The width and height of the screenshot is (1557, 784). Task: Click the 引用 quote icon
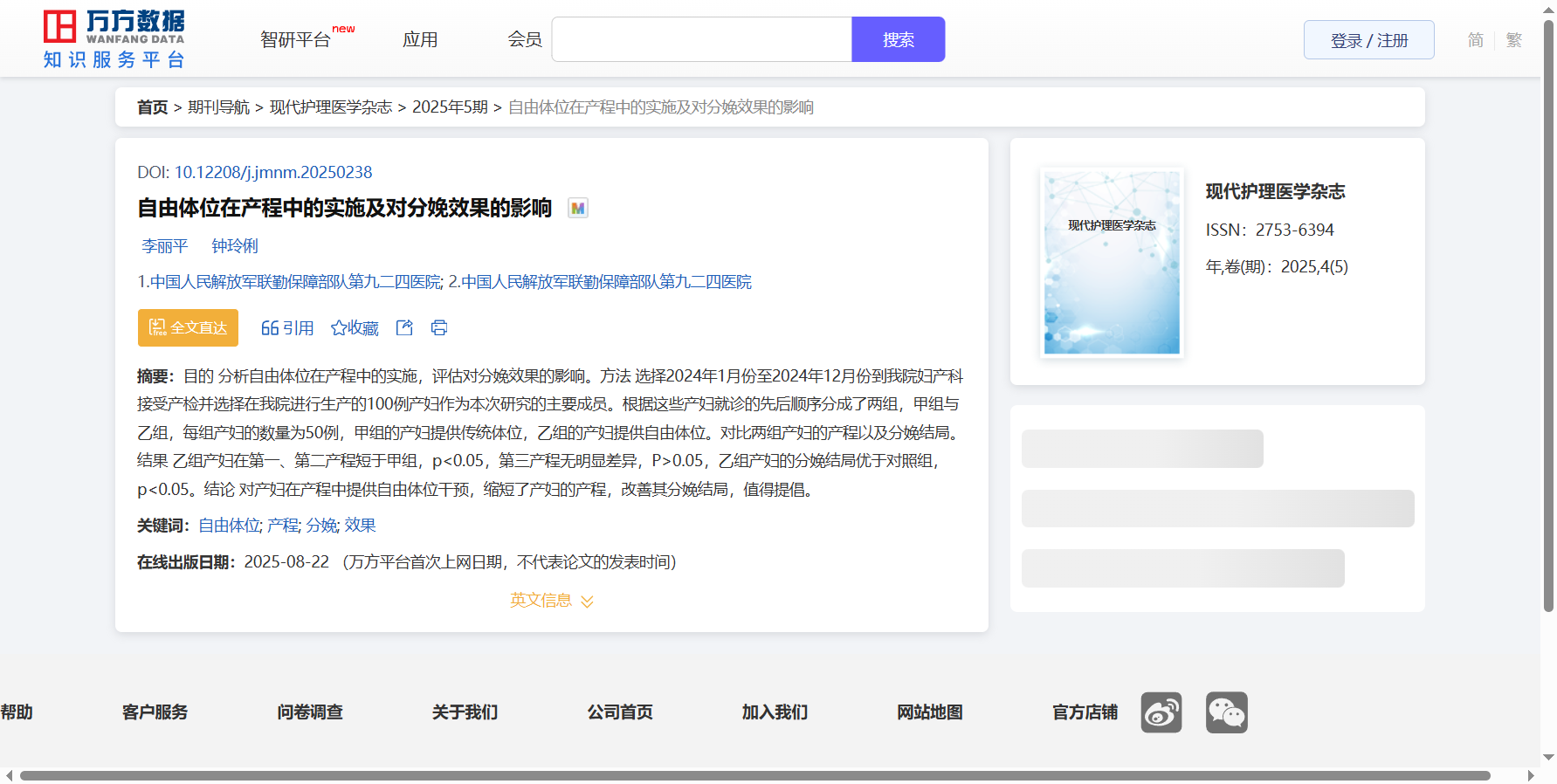pyautogui.click(x=287, y=327)
